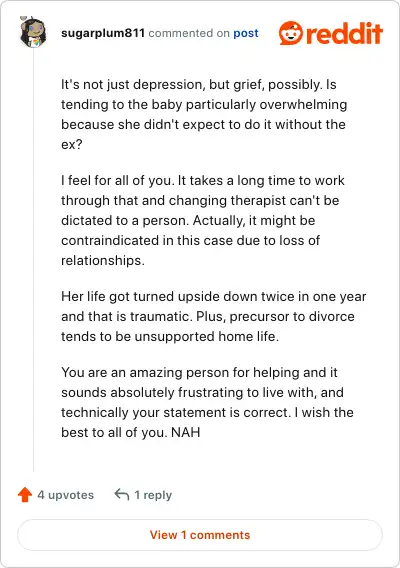The width and height of the screenshot is (400, 568).
Task: Click the "NAH" verdict word
Action: tap(186, 432)
